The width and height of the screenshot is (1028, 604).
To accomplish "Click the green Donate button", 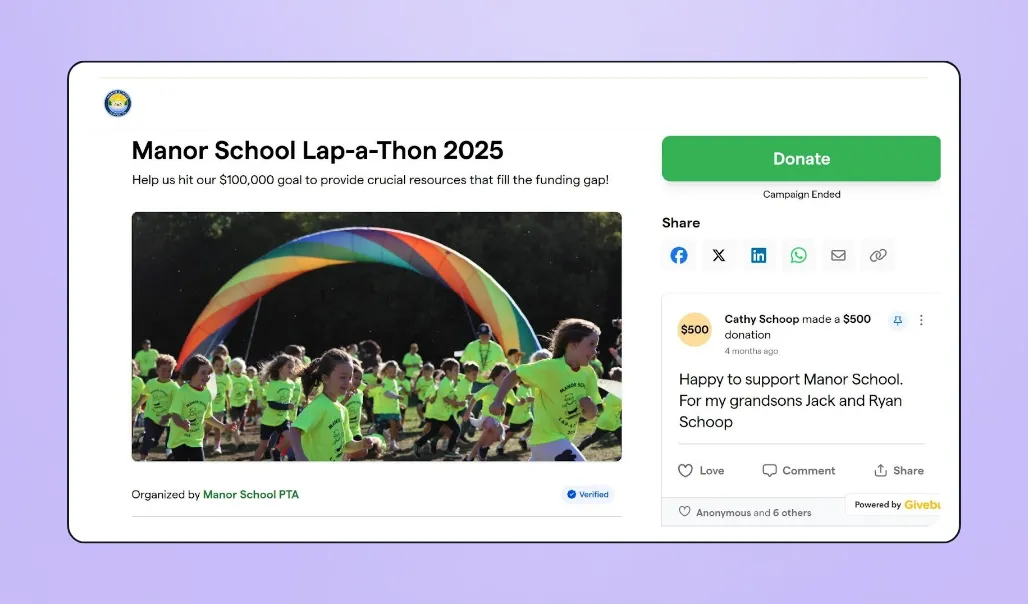I will point(801,159).
